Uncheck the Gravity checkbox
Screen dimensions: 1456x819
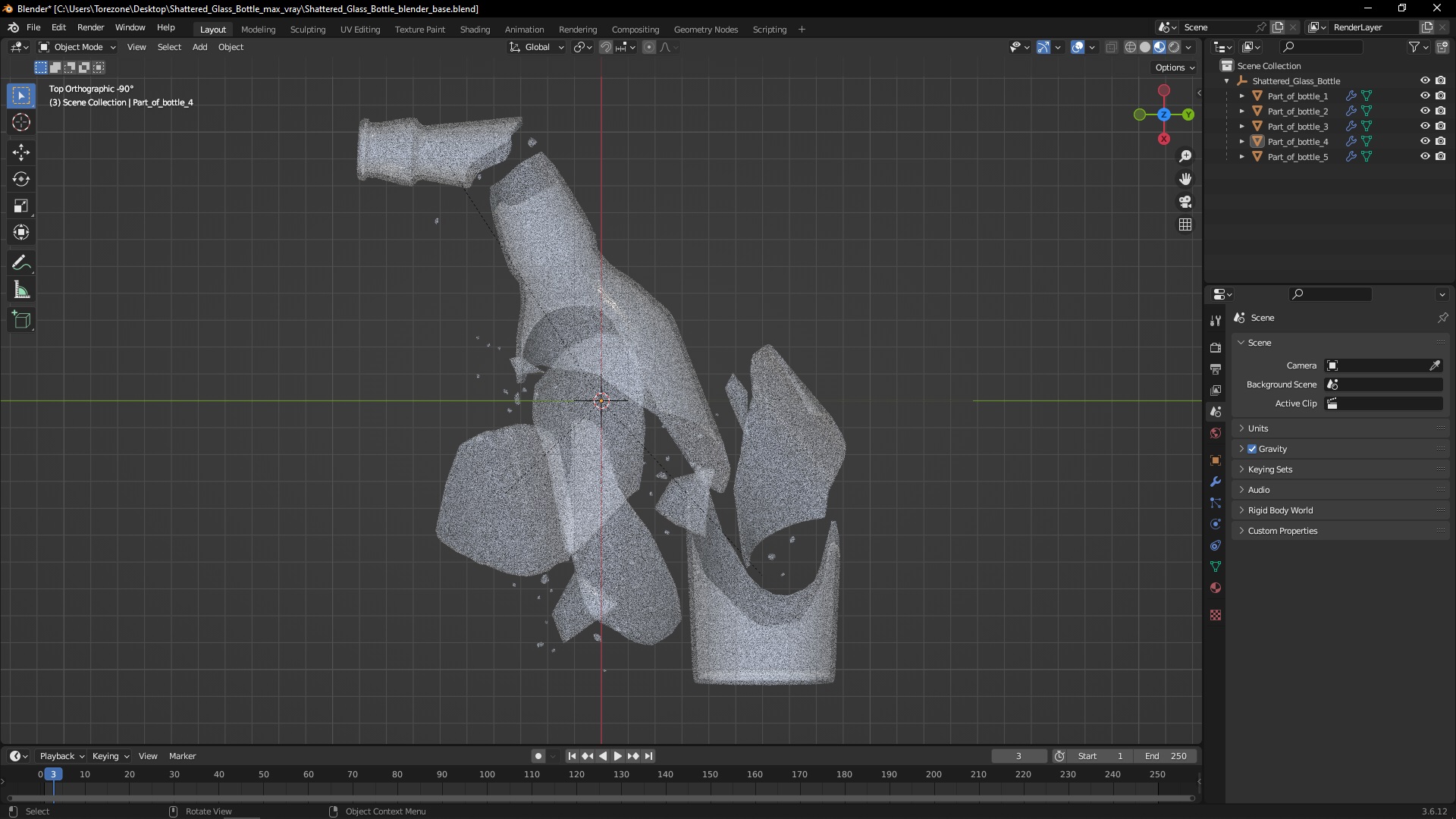[1252, 449]
